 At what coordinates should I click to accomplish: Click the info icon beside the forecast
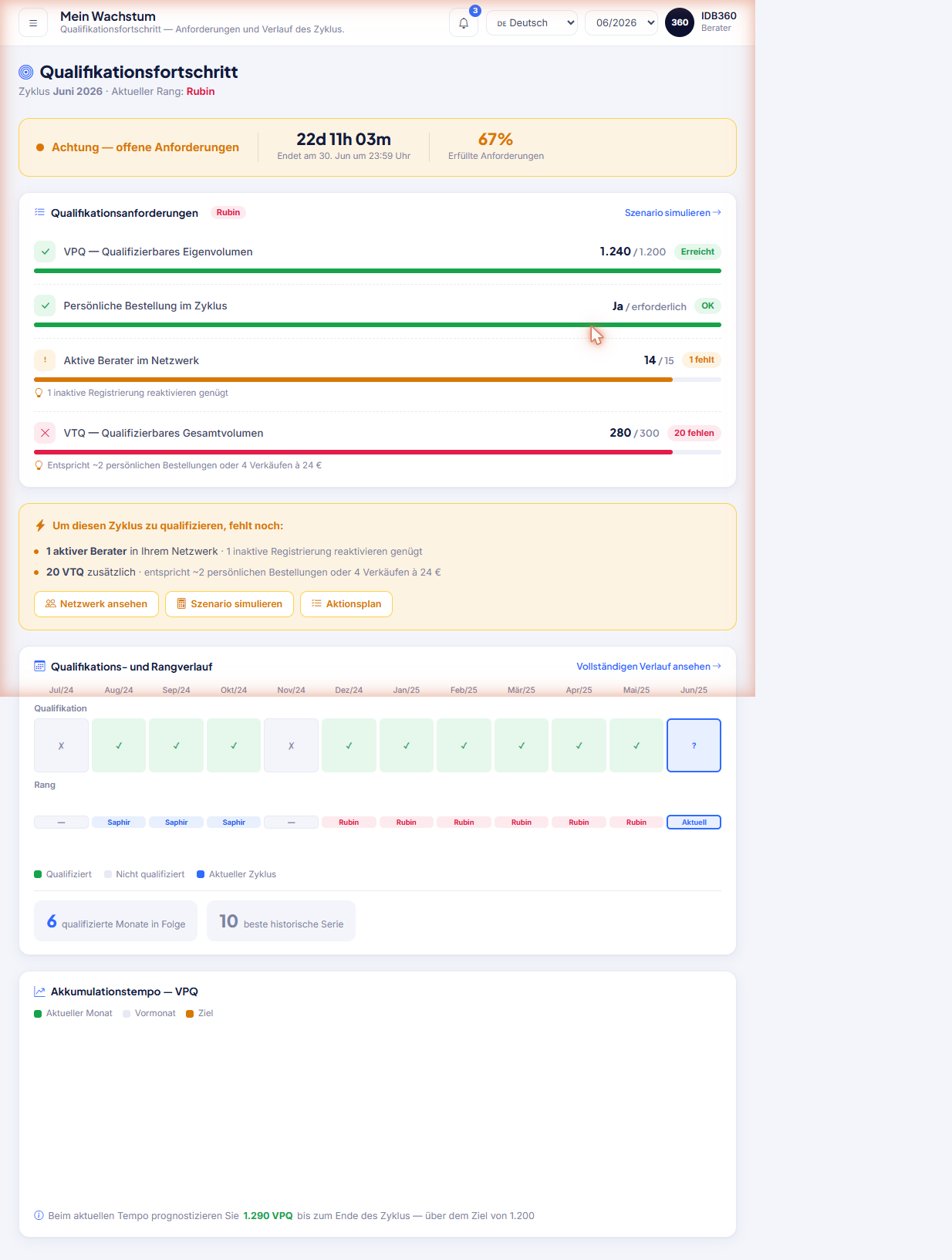(39, 1215)
